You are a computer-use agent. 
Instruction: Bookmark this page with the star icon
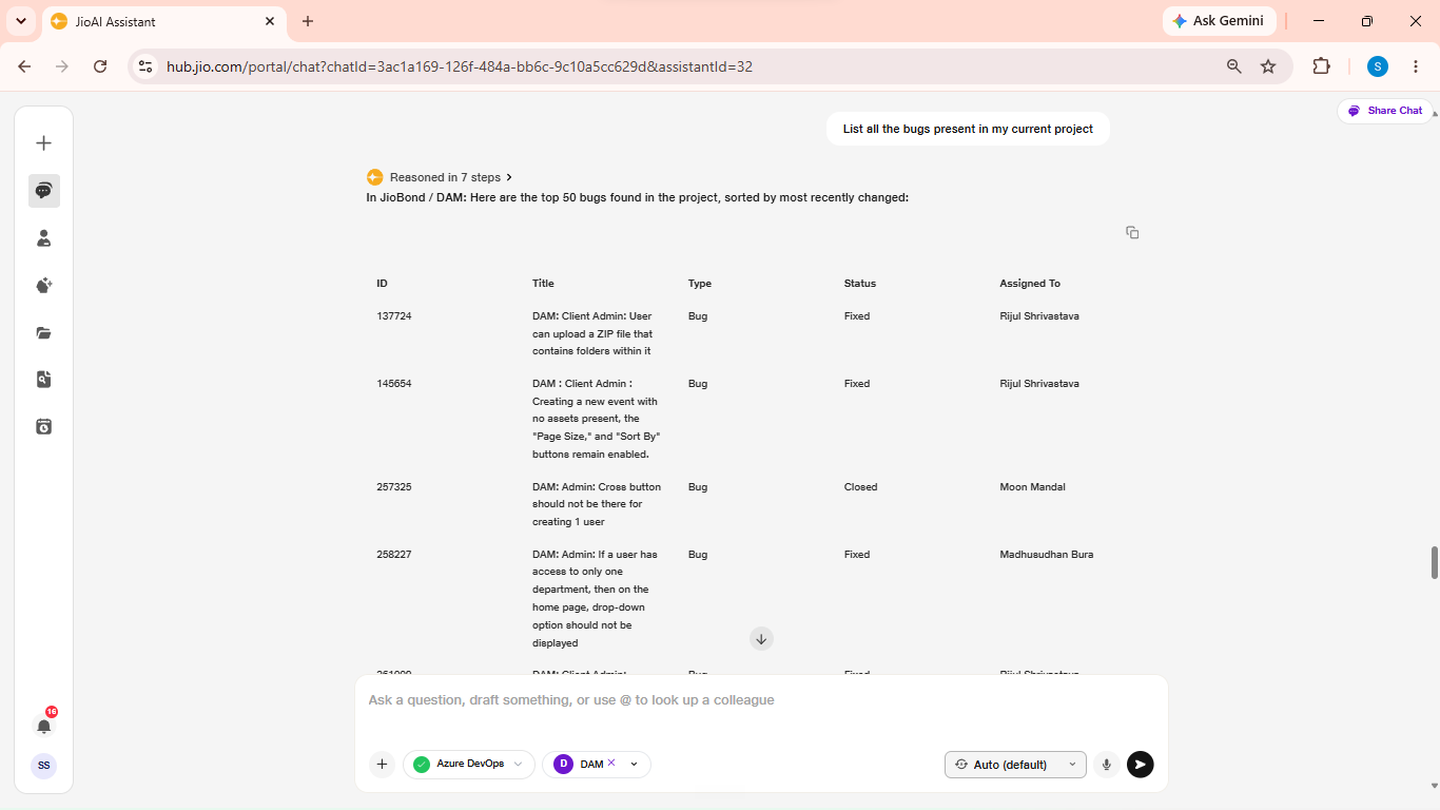point(1268,66)
